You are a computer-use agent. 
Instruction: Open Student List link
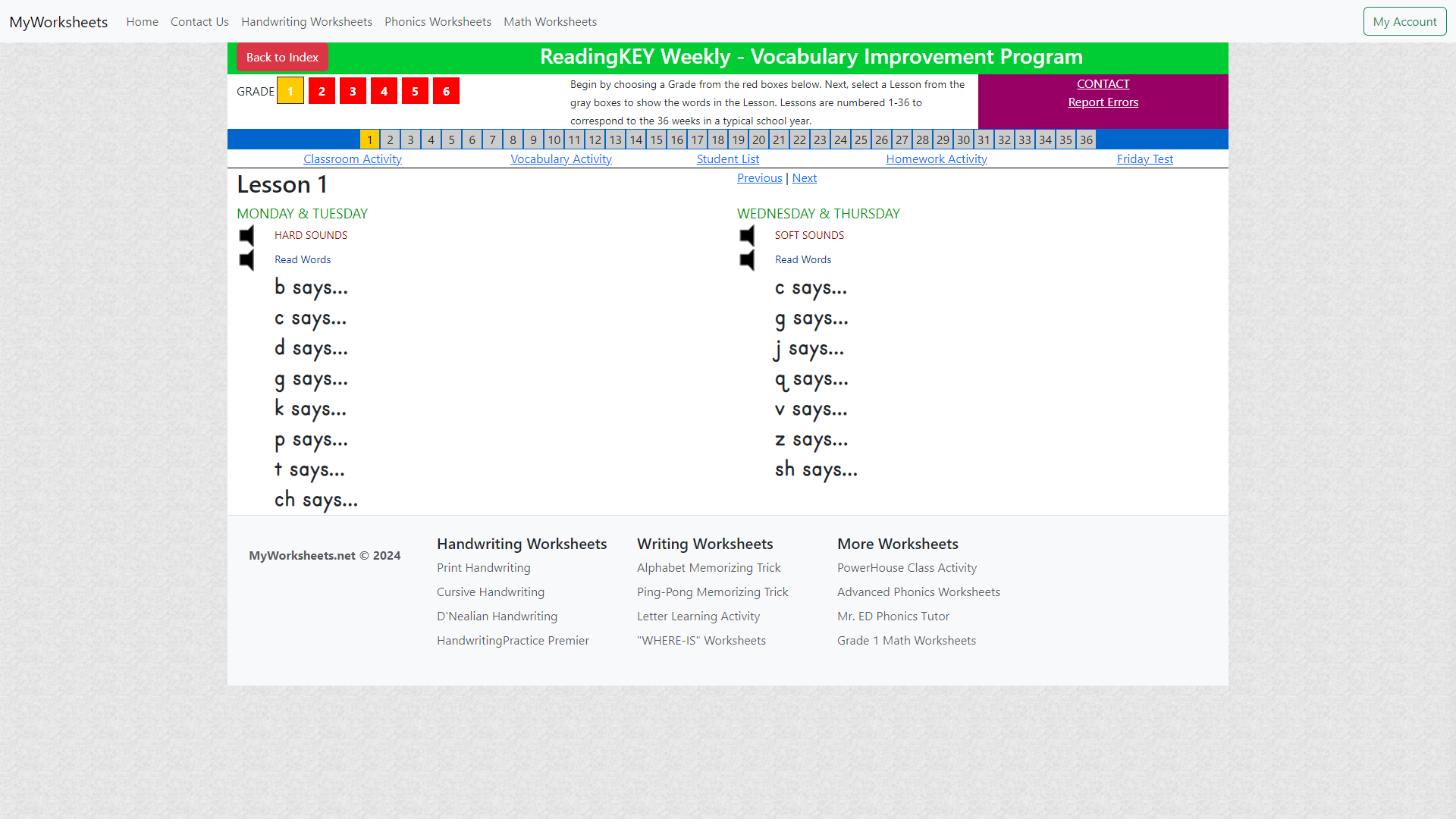[728, 159]
